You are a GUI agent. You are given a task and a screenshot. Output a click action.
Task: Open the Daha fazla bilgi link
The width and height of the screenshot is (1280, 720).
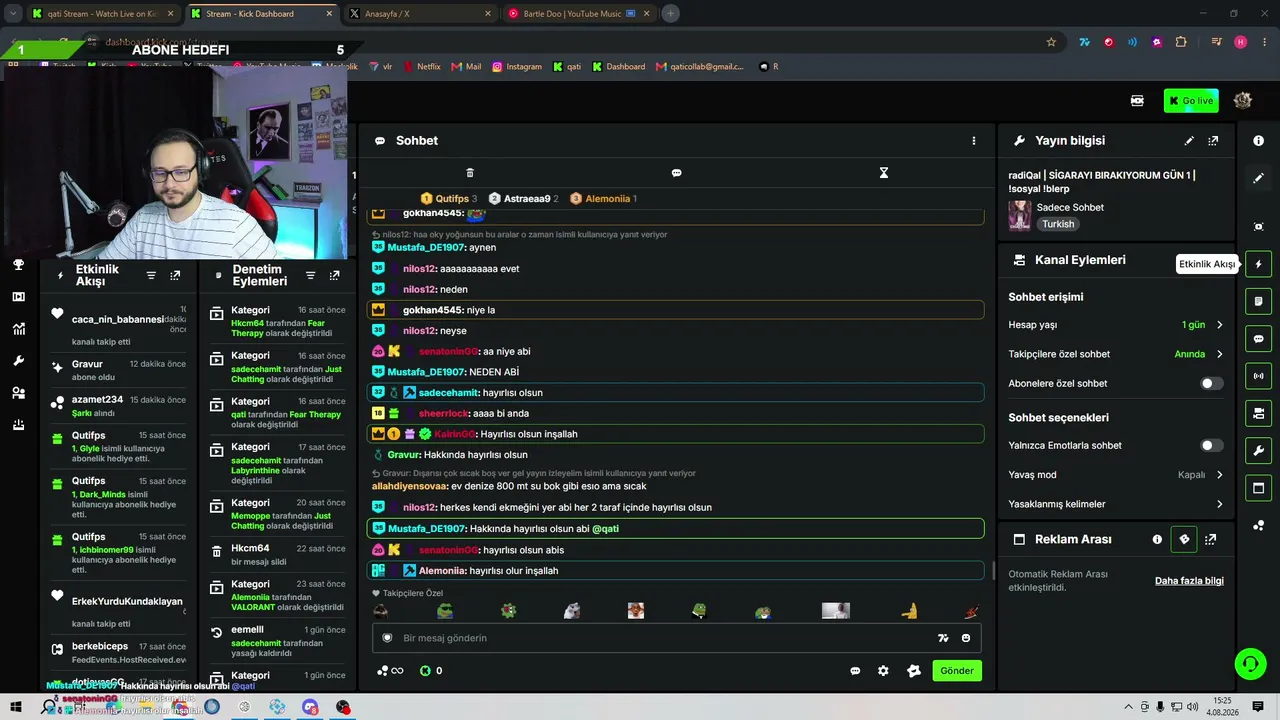tap(1189, 581)
